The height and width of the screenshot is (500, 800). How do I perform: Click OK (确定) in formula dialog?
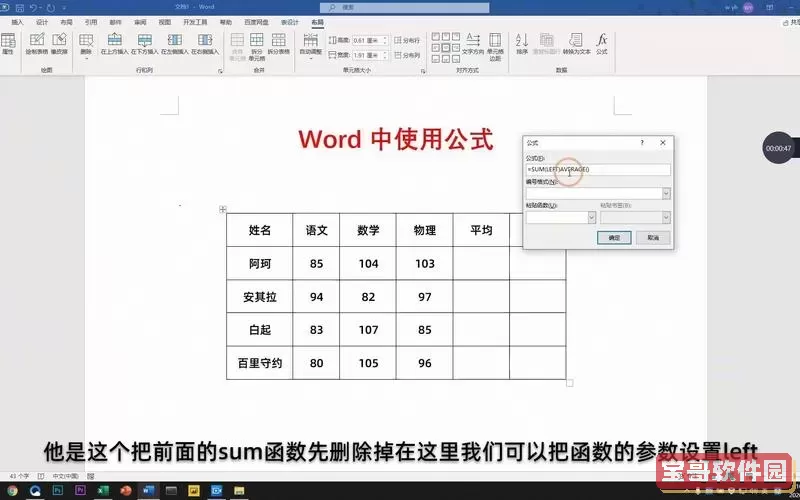tap(614, 238)
